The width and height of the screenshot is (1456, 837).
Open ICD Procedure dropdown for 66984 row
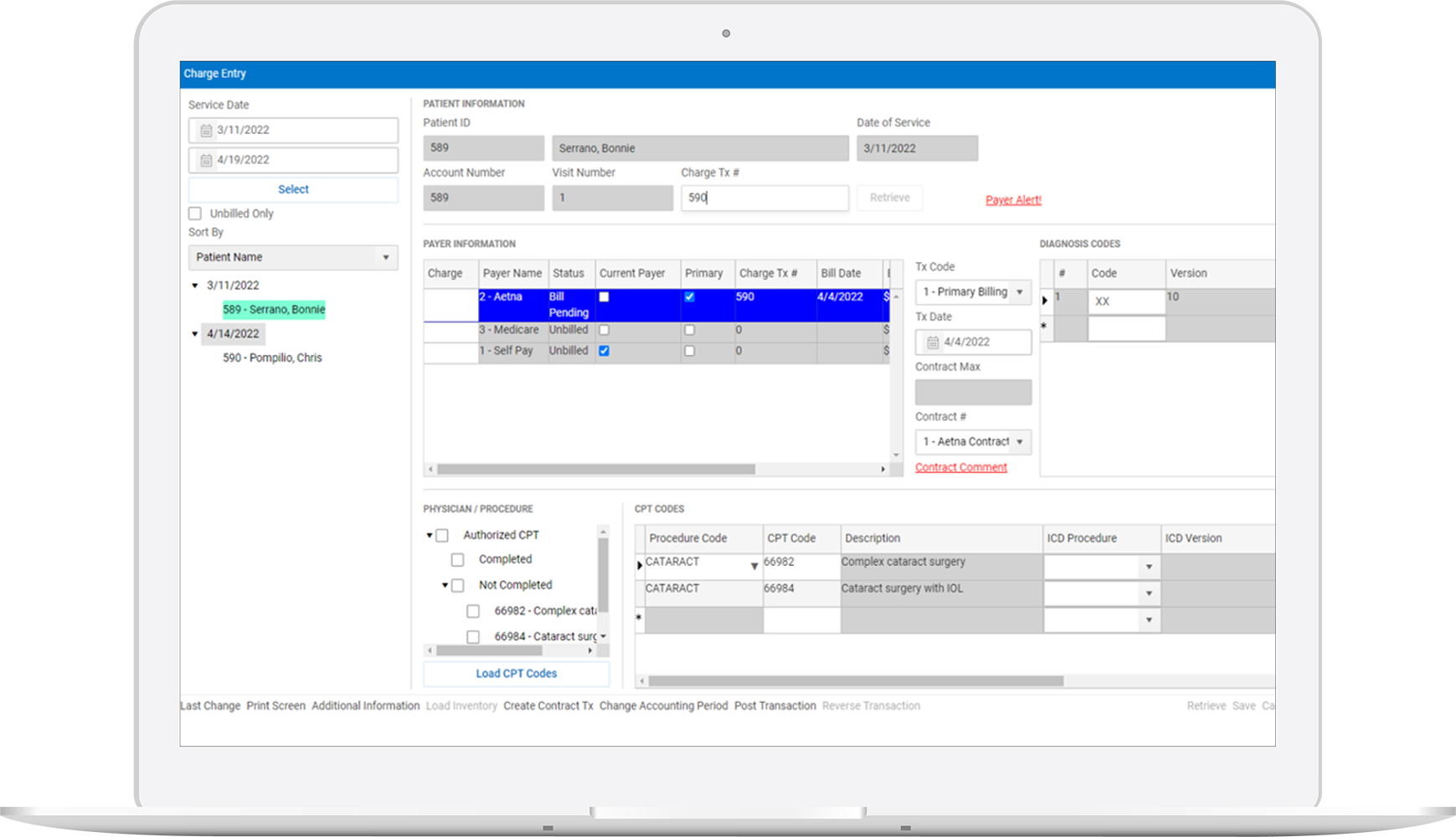[x=1149, y=594]
